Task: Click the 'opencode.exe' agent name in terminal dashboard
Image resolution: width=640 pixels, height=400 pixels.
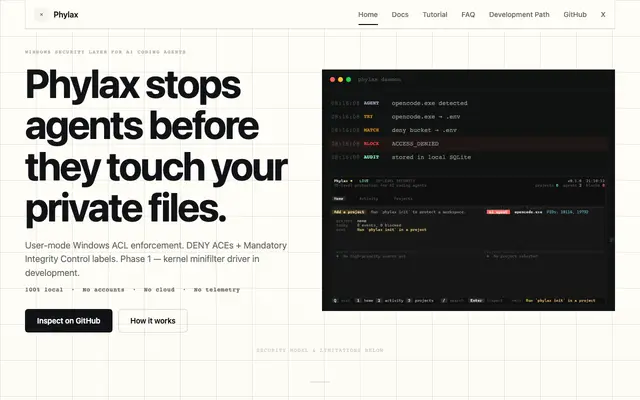Action: point(528,212)
